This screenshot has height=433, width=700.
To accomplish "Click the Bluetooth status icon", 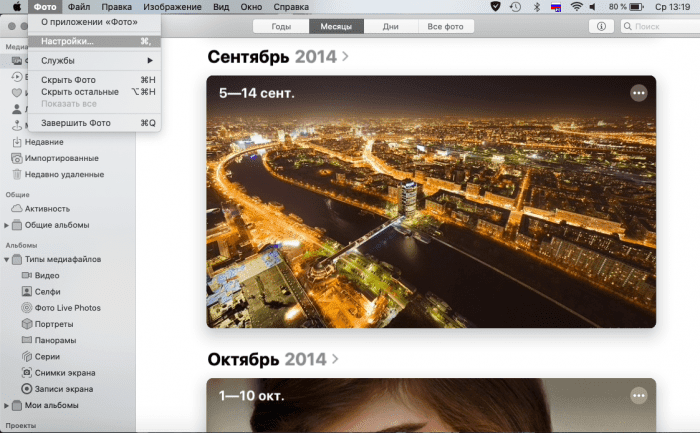I will tap(537, 7).
